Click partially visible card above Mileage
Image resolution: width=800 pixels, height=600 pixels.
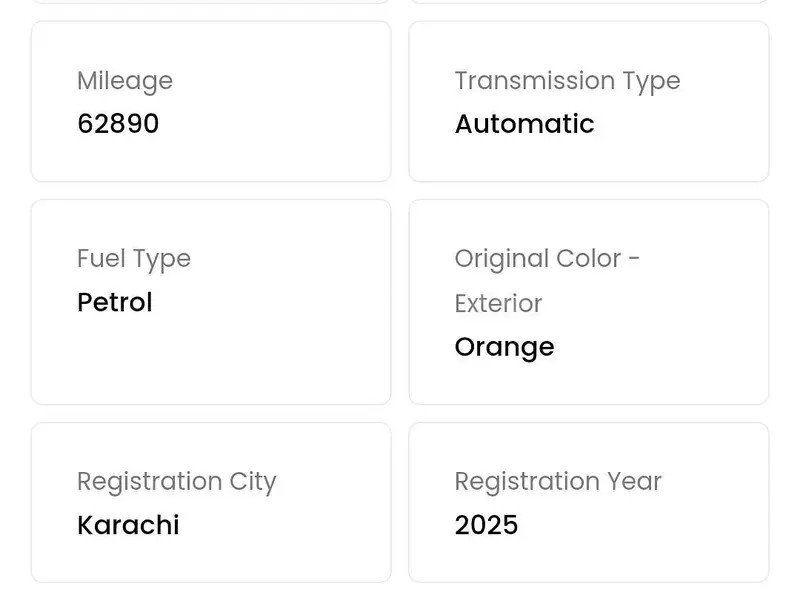(x=210, y=1)
